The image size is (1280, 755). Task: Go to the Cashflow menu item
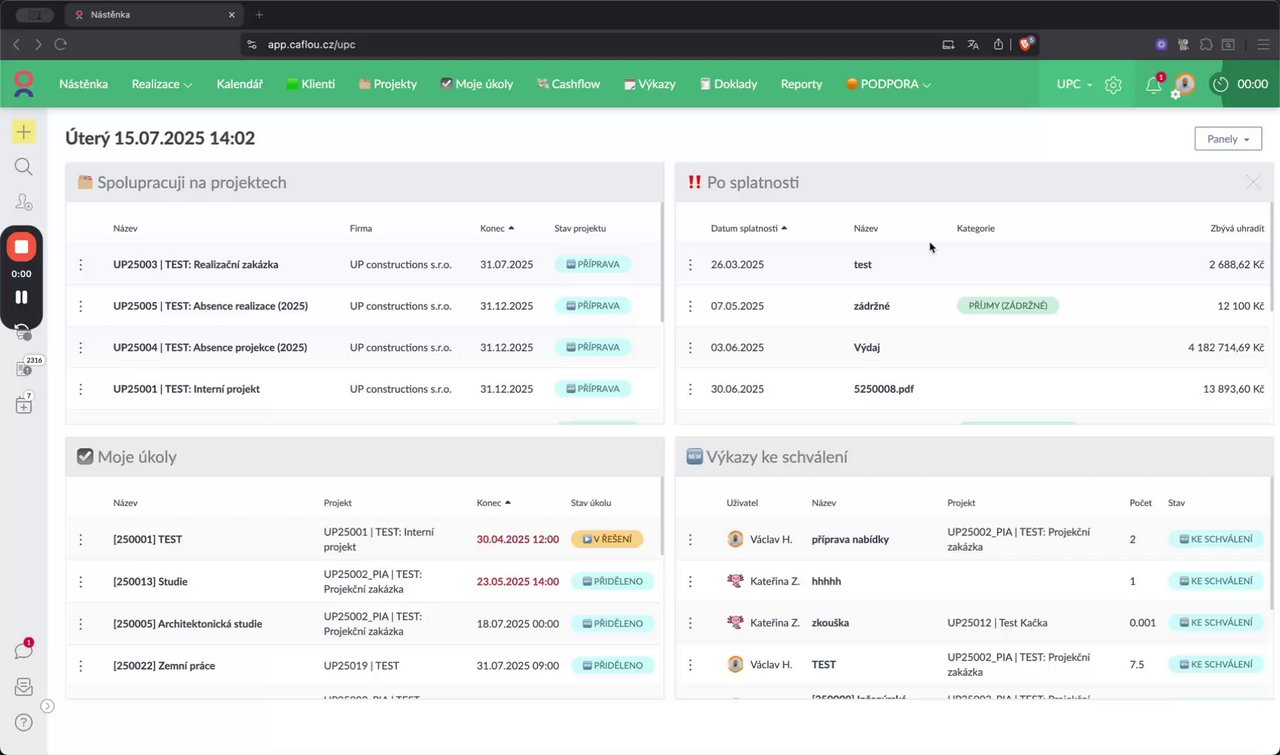pos(568,84)
